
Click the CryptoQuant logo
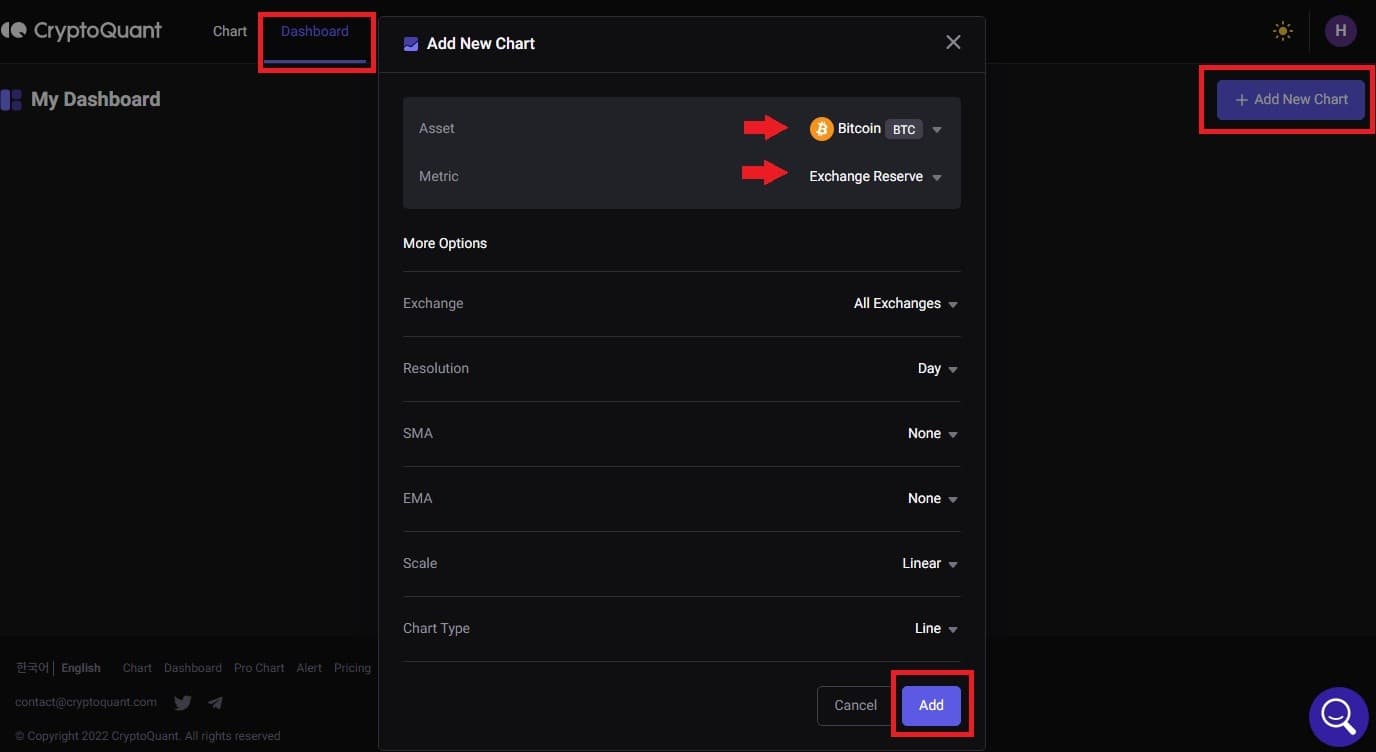coord(81,31)
